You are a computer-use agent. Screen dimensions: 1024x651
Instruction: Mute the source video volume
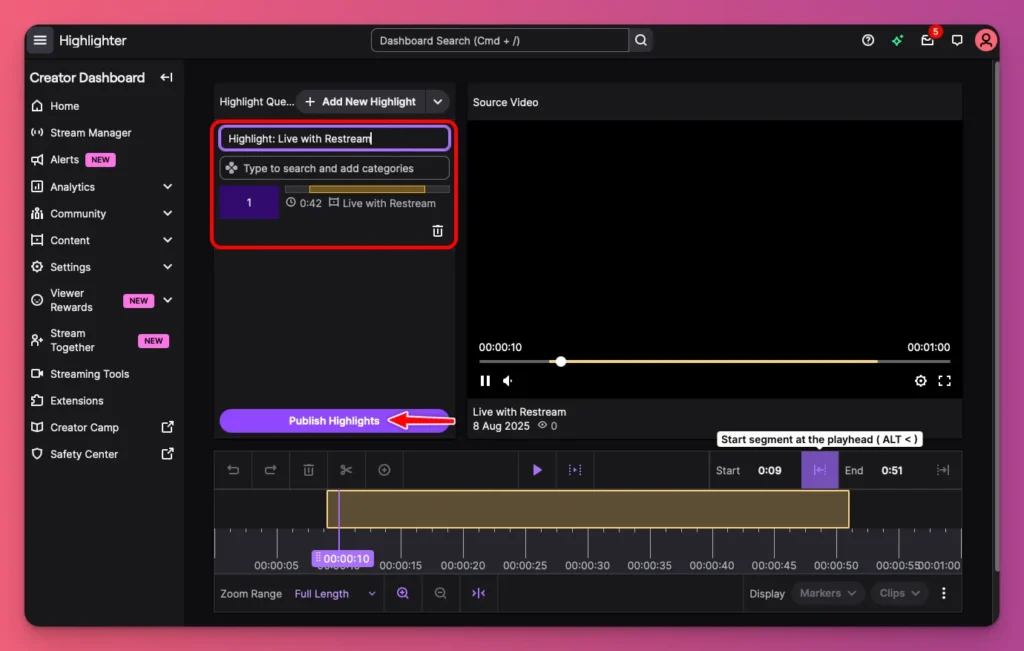(x=507, y=381)
